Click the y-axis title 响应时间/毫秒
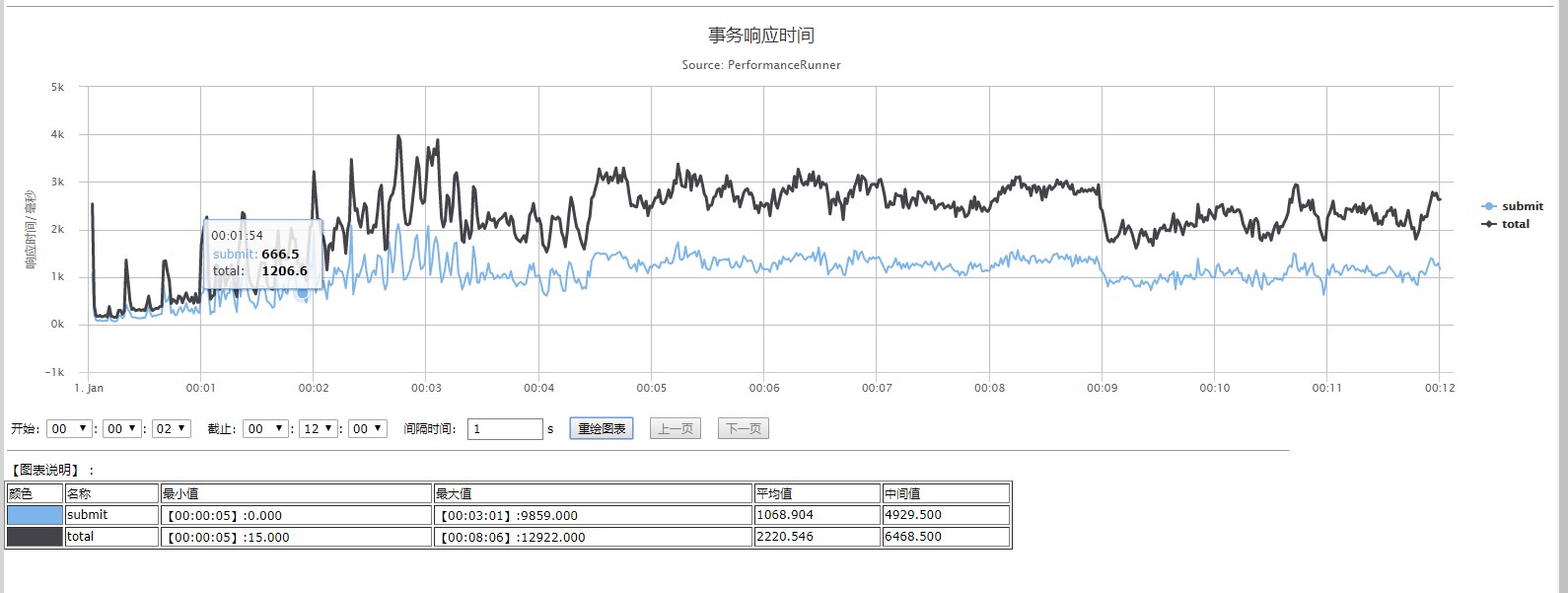The width and height of the screenshot is (1568, 593). (x=31, y=230)
